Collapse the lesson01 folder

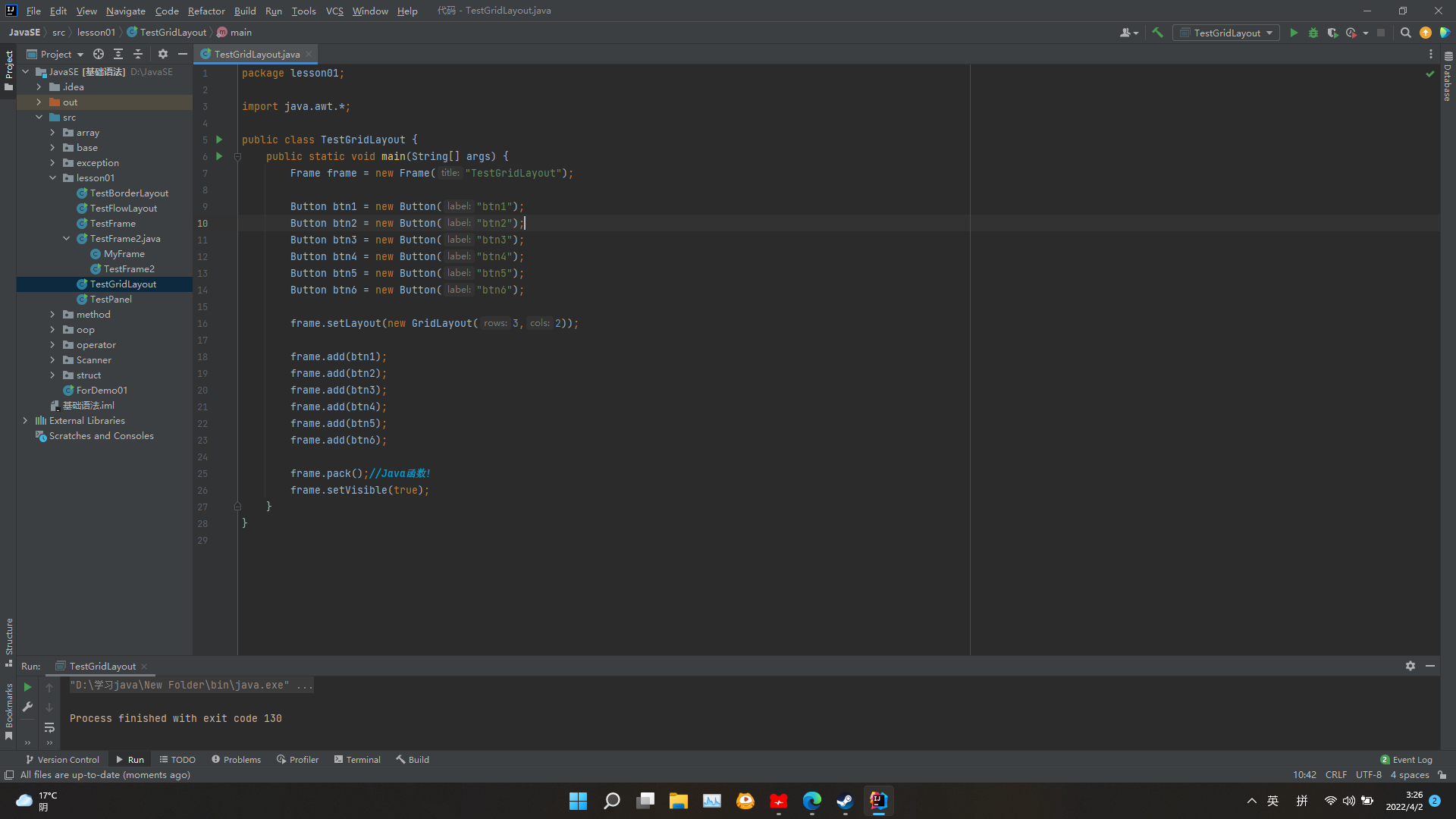(52, 178)
